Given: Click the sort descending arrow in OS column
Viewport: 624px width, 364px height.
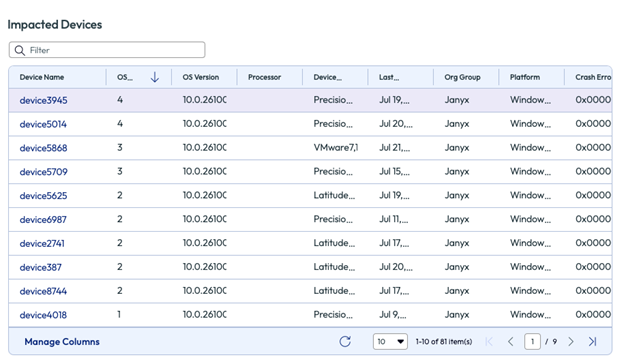Looking at the screenshot, I should [155, 77].
